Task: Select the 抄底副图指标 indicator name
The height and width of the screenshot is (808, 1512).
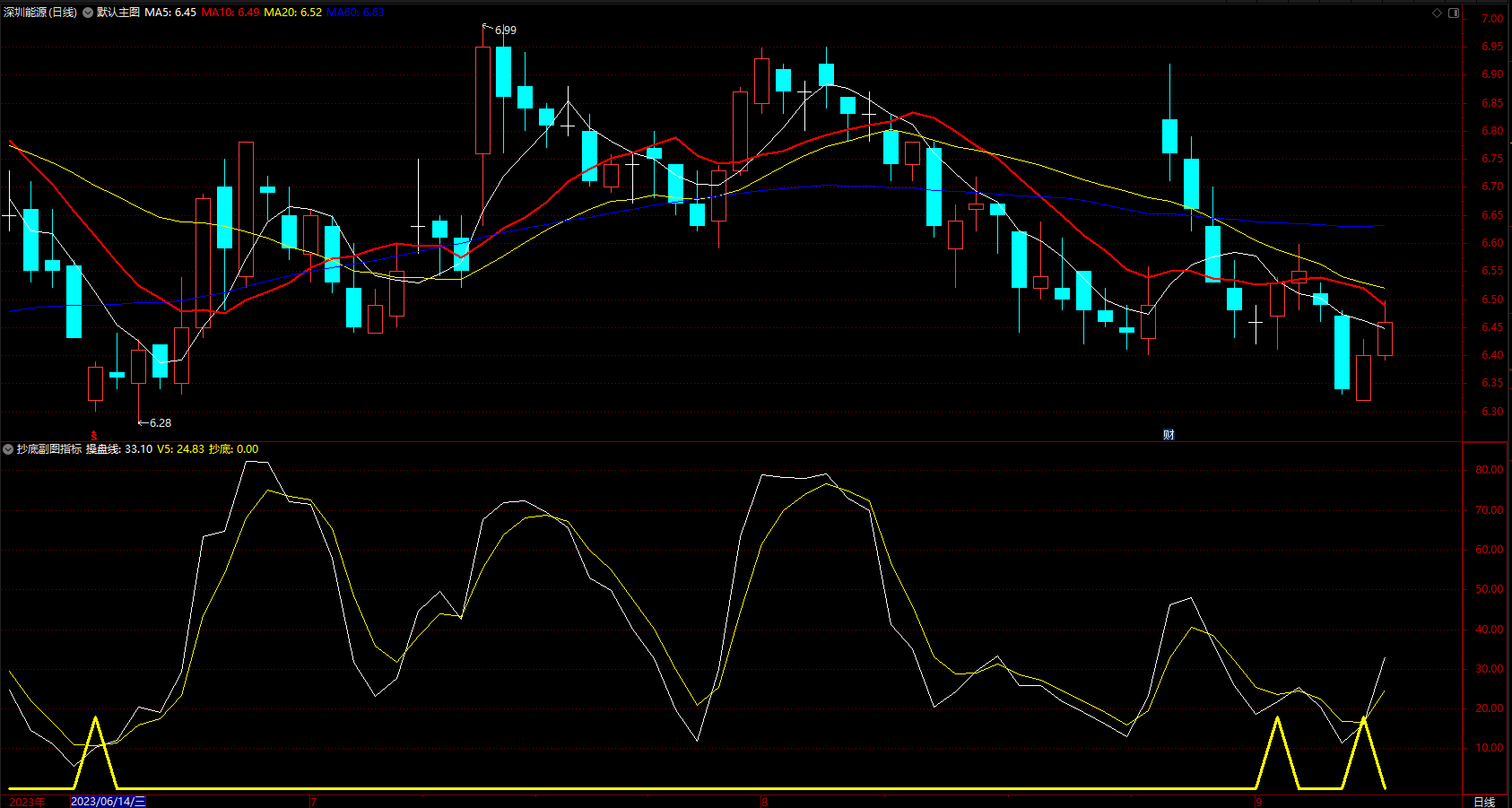Action: [x=49, y=449]
